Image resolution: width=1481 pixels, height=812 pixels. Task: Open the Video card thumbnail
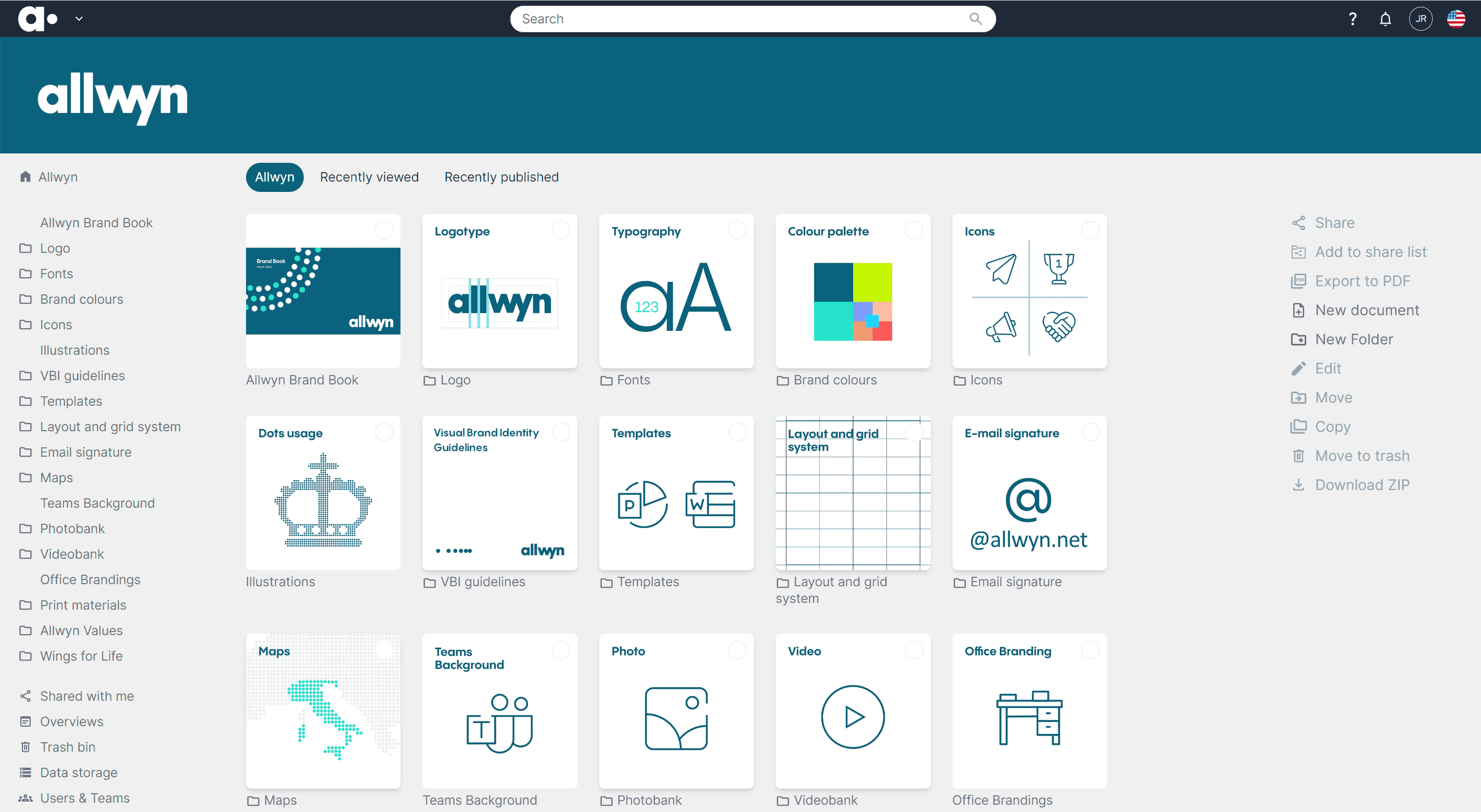(853, 711)
